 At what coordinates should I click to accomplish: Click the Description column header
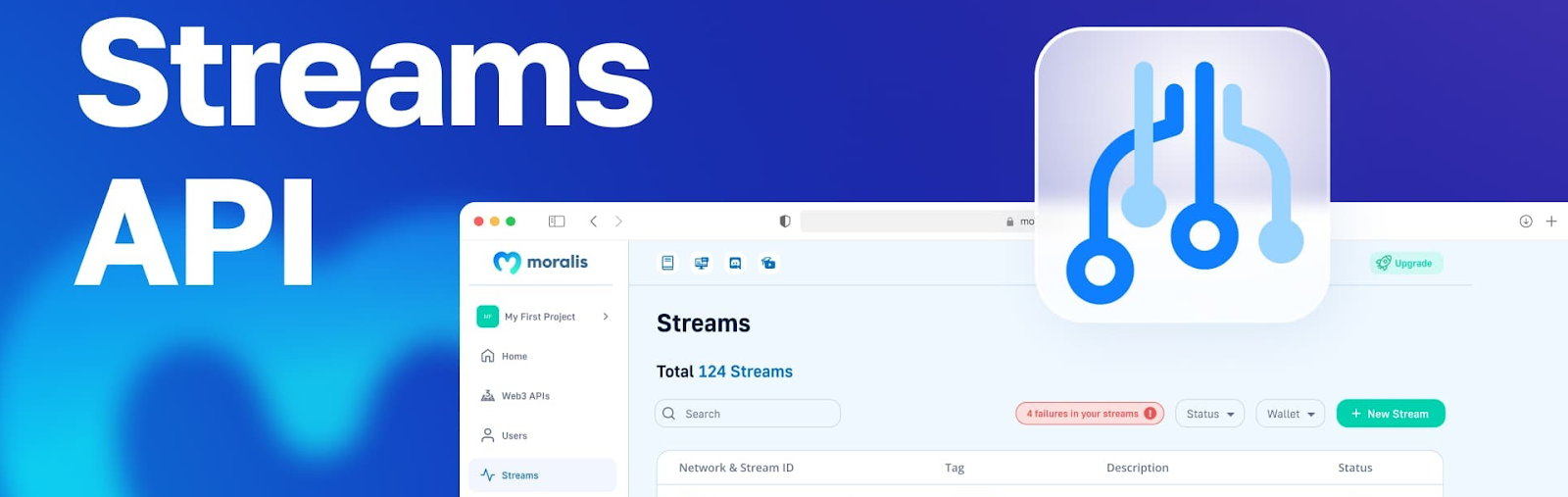coord(1138,468)
